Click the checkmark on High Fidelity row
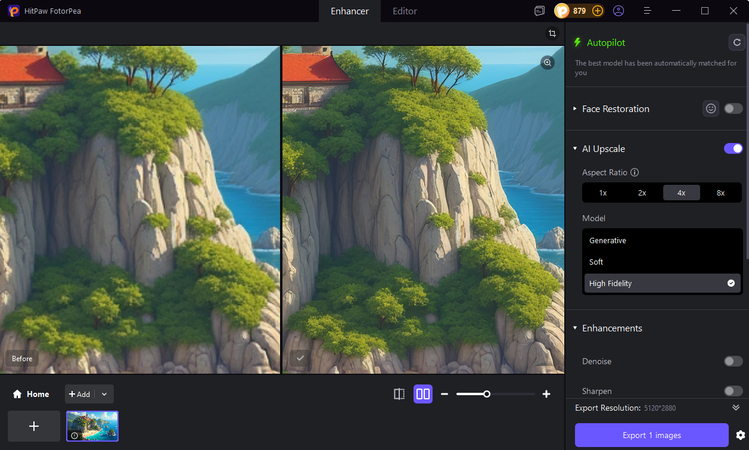 [731, 283]
